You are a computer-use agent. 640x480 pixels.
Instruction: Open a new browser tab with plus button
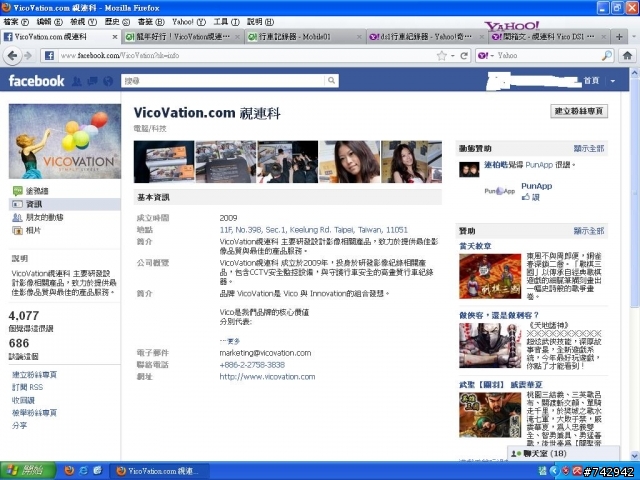[619, 37]
